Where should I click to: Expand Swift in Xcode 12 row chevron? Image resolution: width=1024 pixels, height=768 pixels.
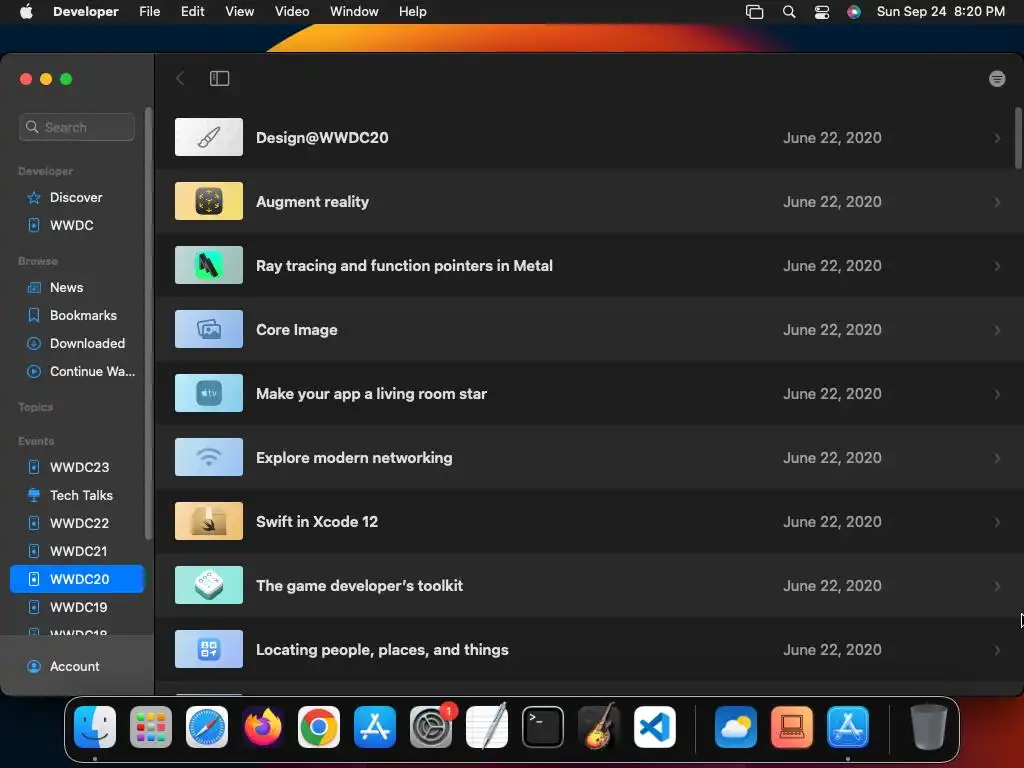(997, 522)
